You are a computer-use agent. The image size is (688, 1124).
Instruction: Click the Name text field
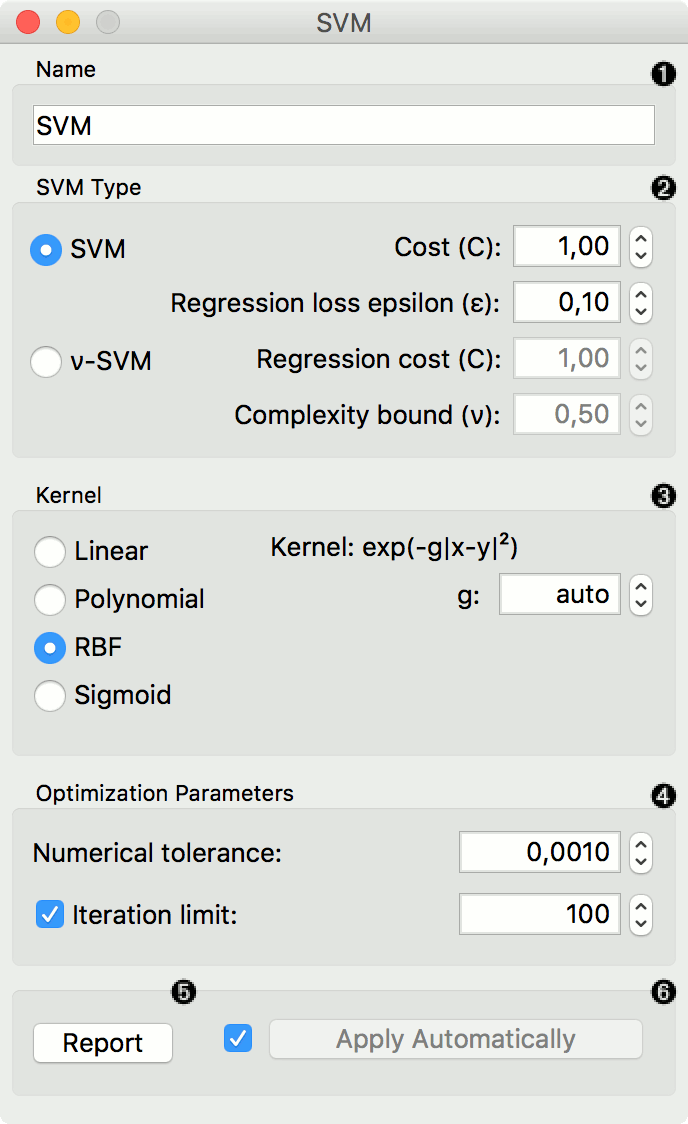pos(344,126)
